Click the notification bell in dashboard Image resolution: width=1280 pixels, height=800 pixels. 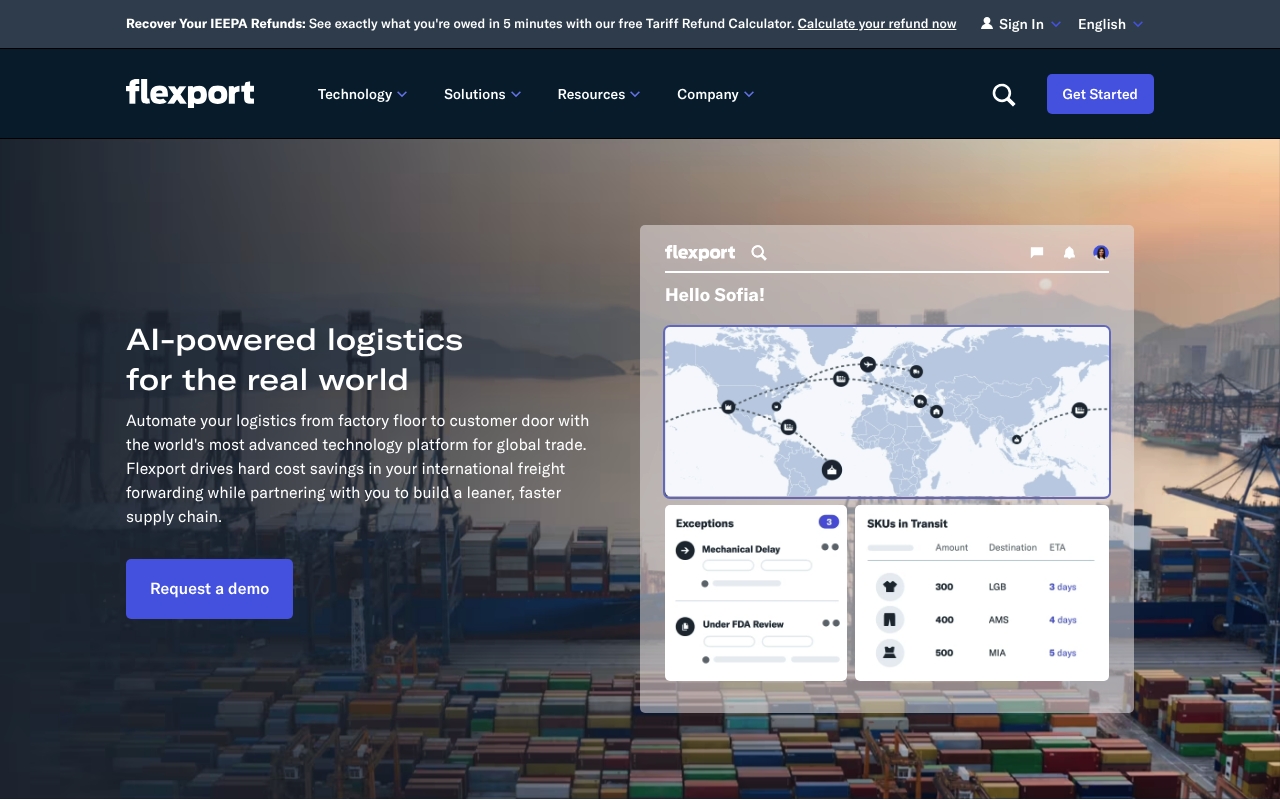(1069, 253)
